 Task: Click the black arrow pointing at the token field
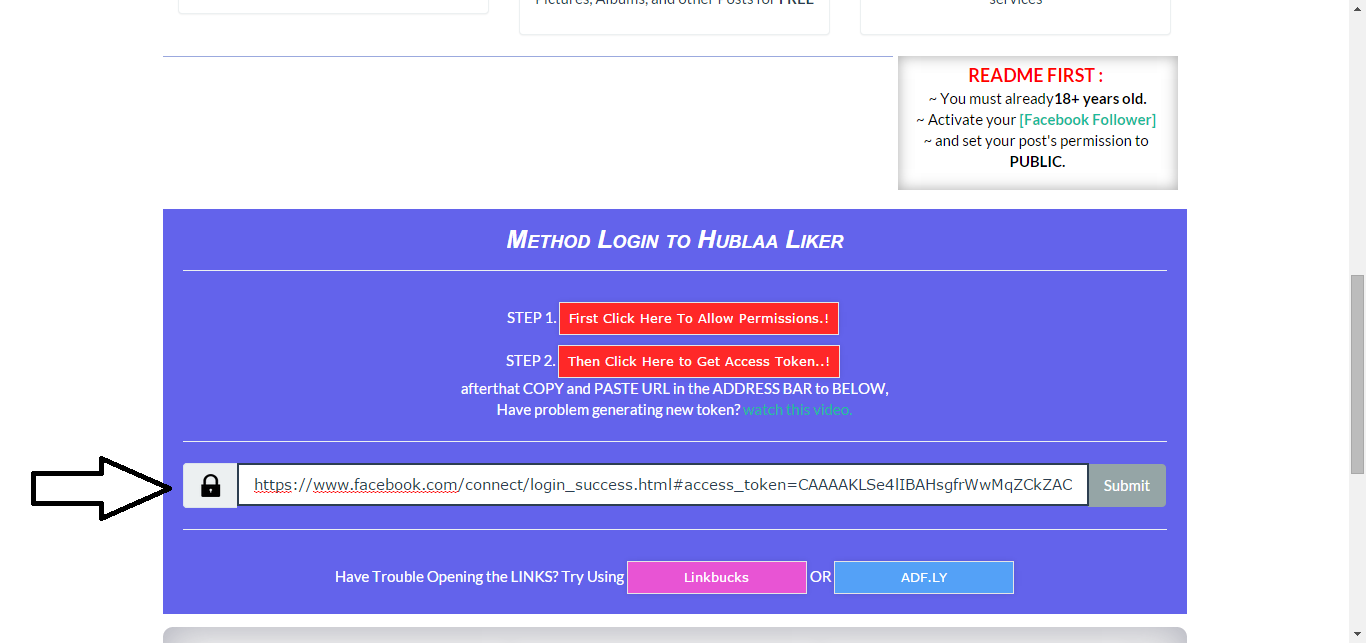(x=100, y=487)
